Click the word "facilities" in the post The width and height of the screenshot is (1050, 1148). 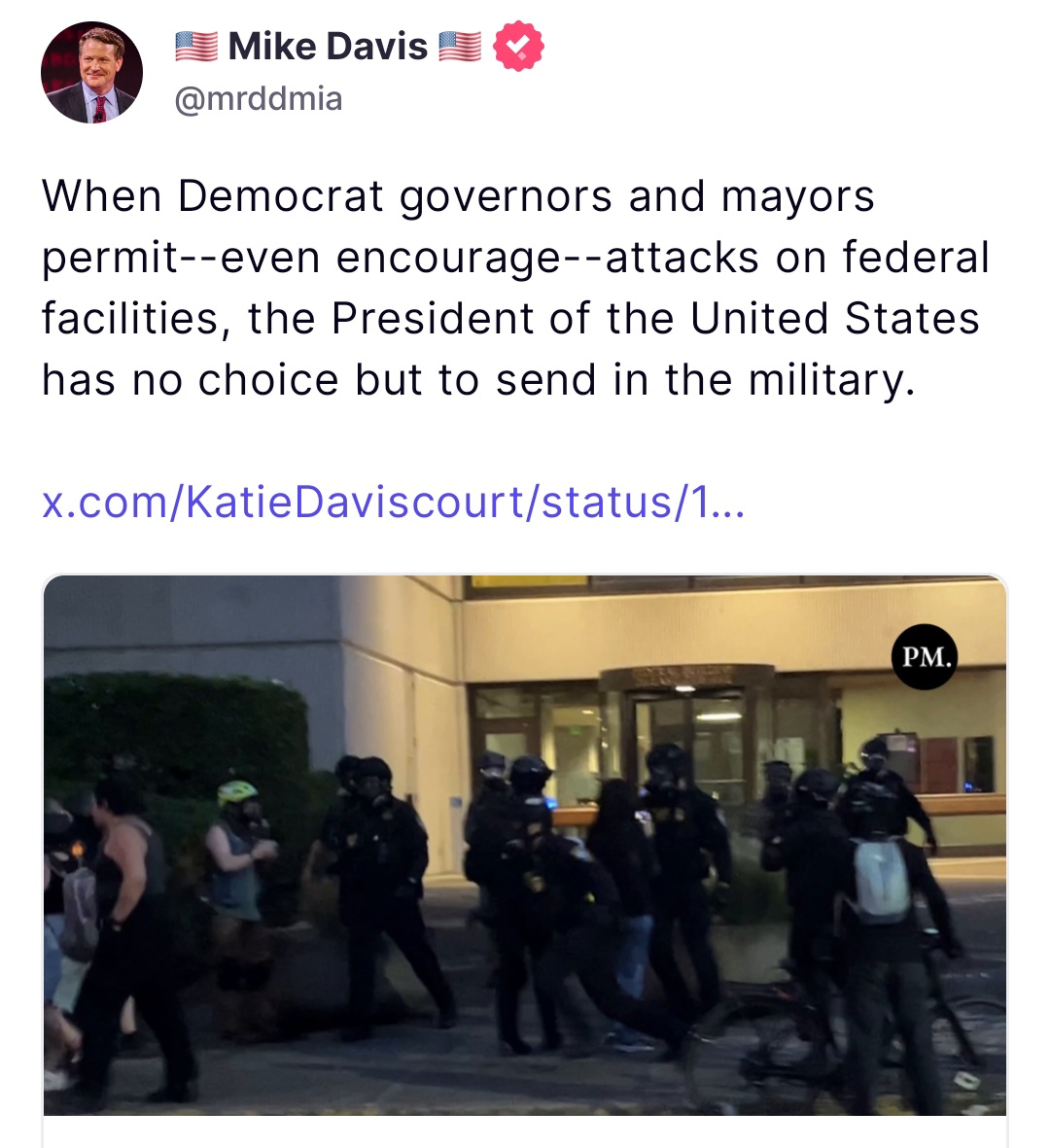[130, 319]
